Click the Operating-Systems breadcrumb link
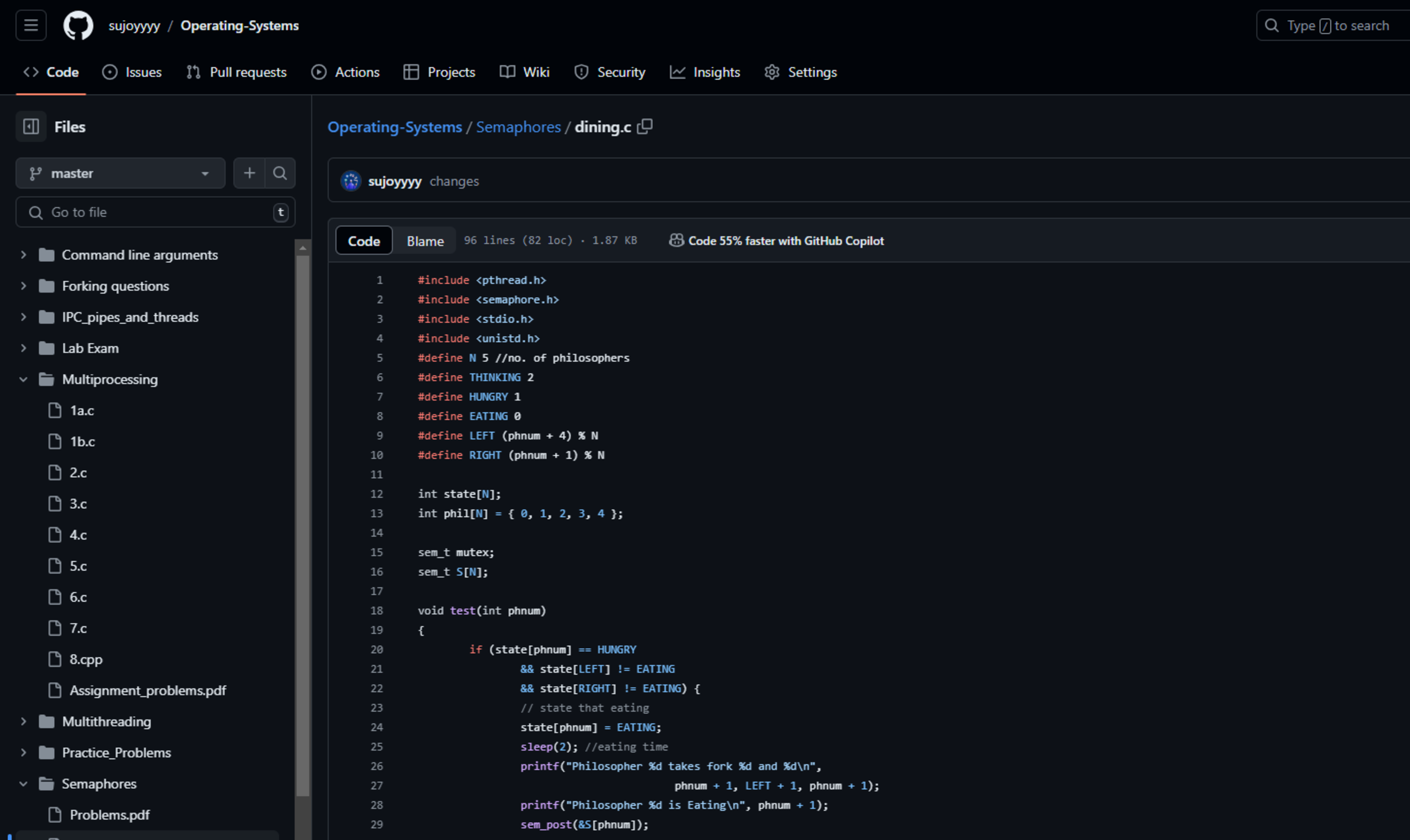 click(394, 127)
